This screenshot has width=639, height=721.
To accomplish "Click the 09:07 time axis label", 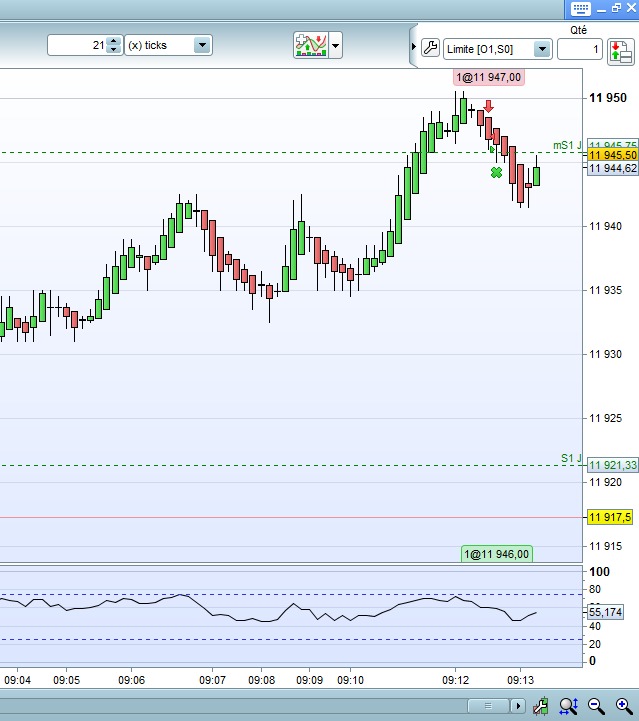I will 212,680.
